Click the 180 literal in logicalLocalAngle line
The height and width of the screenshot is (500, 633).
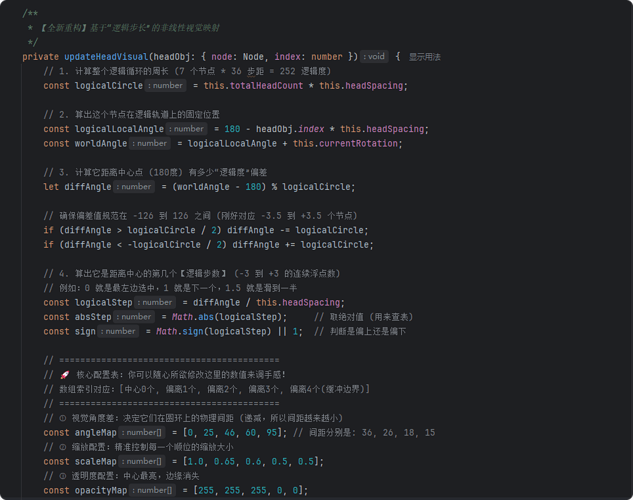[232, 129]
